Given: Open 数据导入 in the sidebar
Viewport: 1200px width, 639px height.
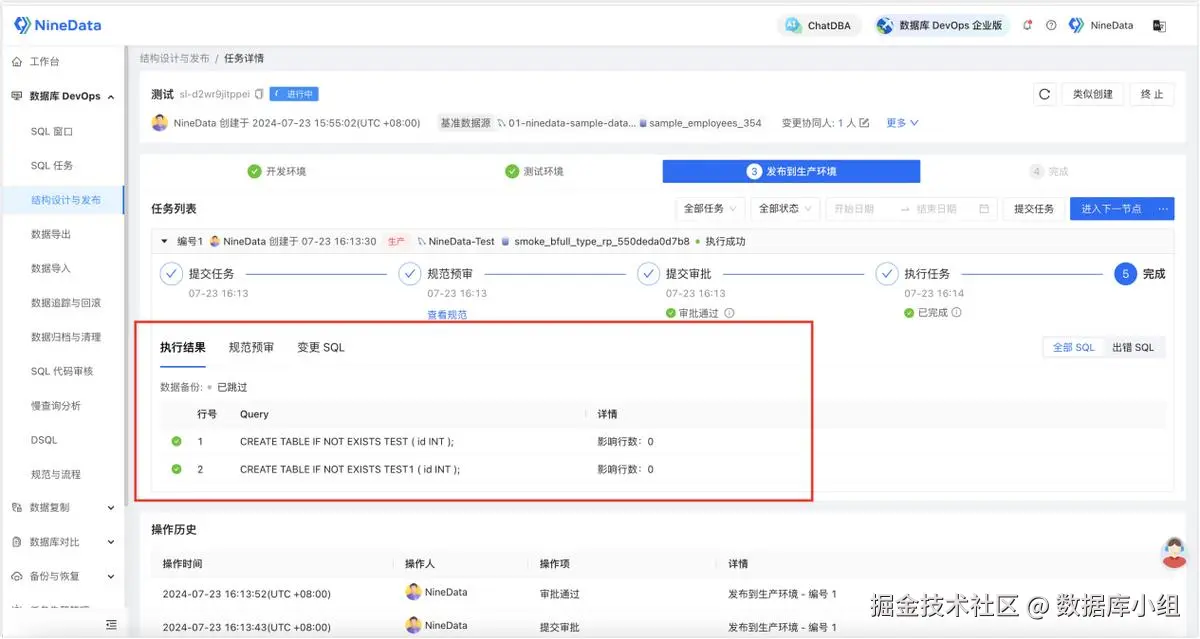Looking at the screenshot, I should pos(50,268).
